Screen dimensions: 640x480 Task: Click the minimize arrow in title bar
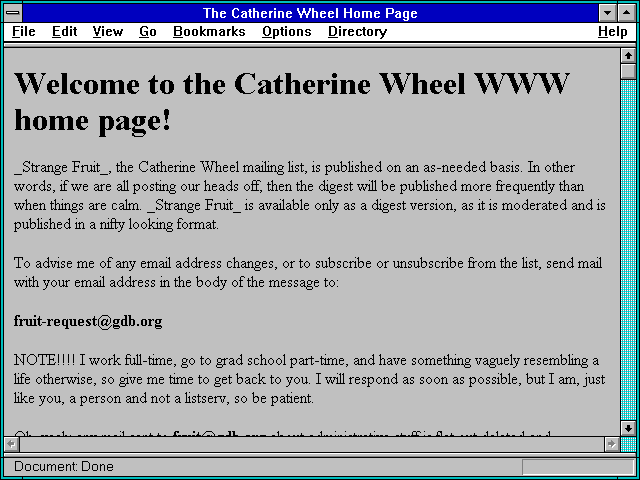608,13
